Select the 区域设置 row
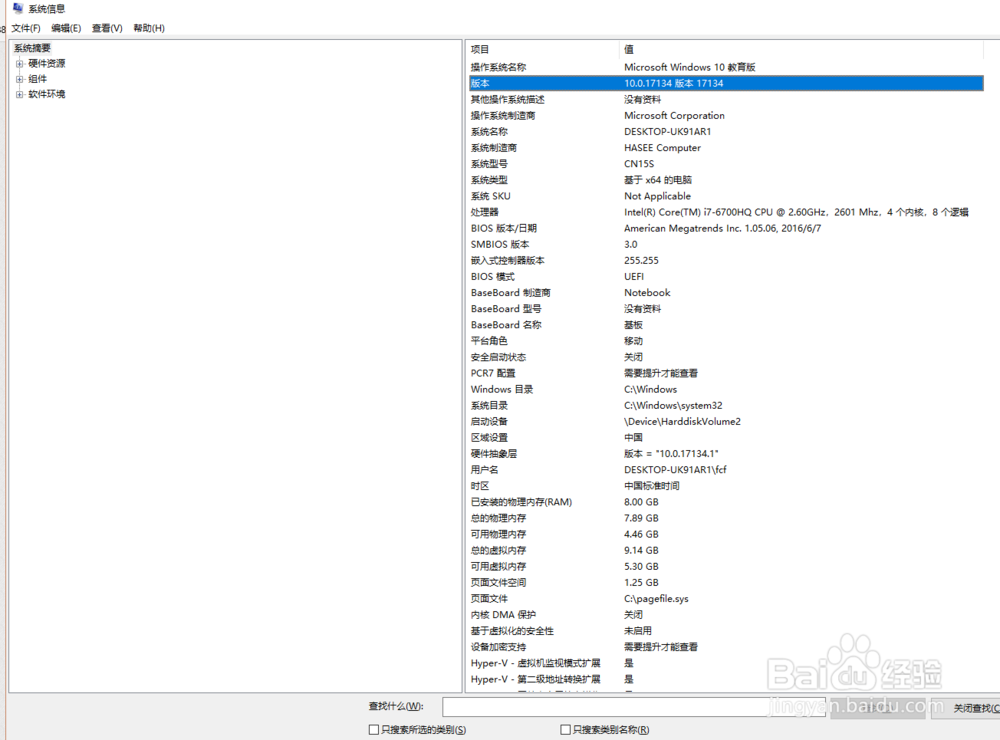The height and width of the screenshot is (740, 1000). 726,438
